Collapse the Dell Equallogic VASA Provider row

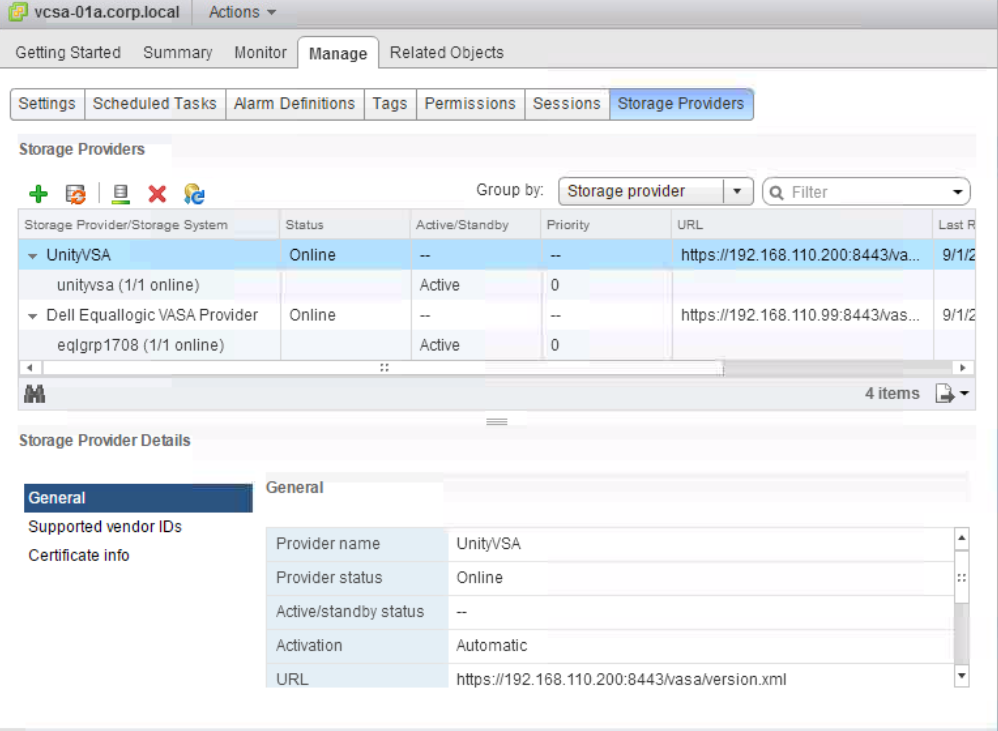[x=33, y=316]
